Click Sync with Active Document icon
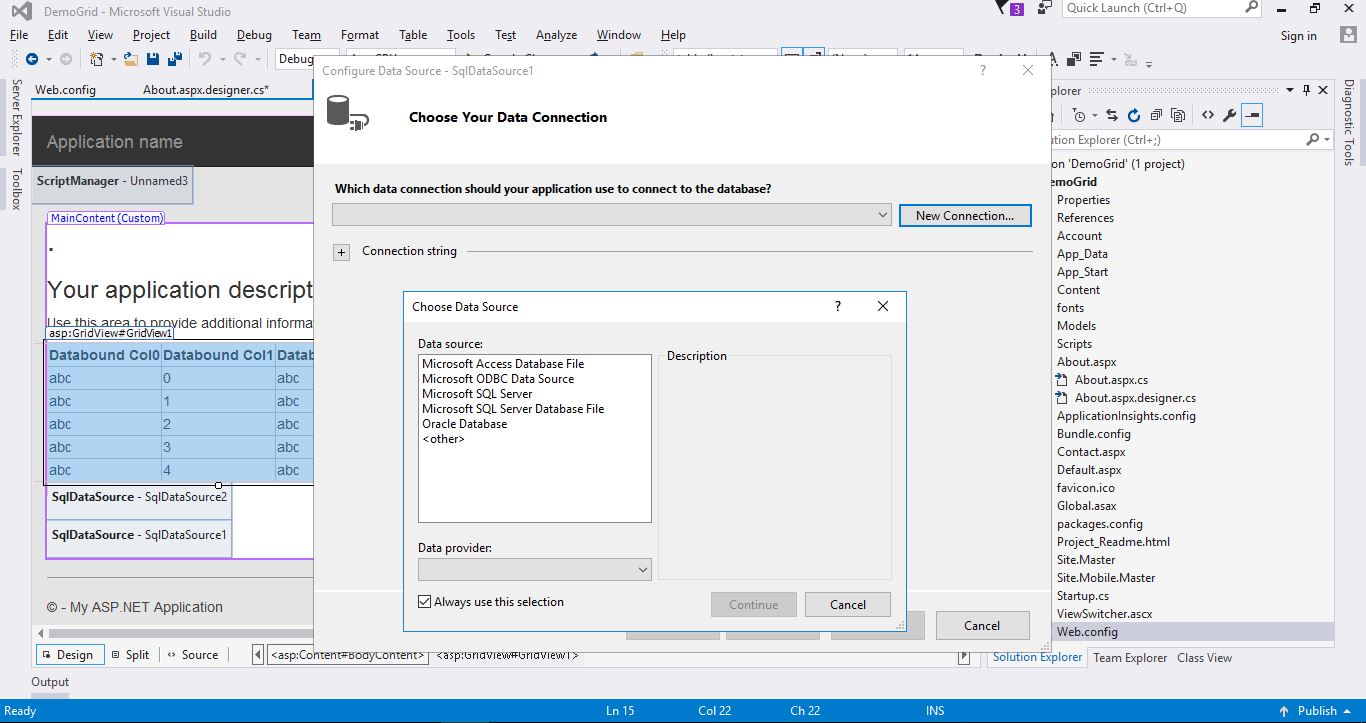The width and height of the screenshot is (1366, 723). (1112, 115)
